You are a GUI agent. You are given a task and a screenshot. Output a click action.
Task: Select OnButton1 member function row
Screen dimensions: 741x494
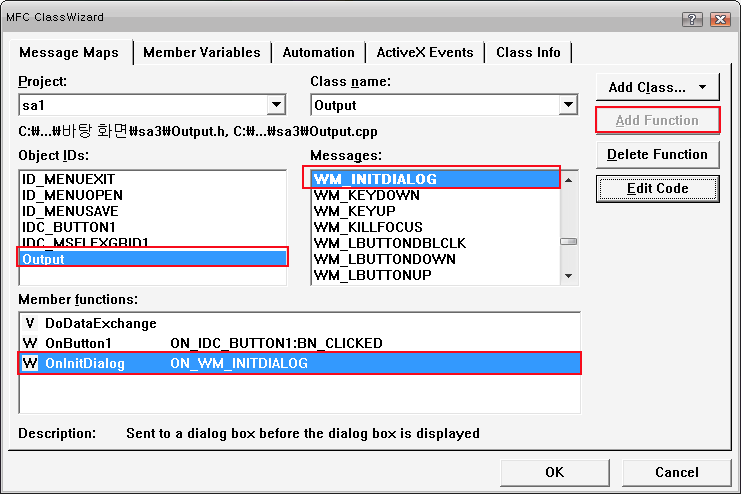click(300, 343)
